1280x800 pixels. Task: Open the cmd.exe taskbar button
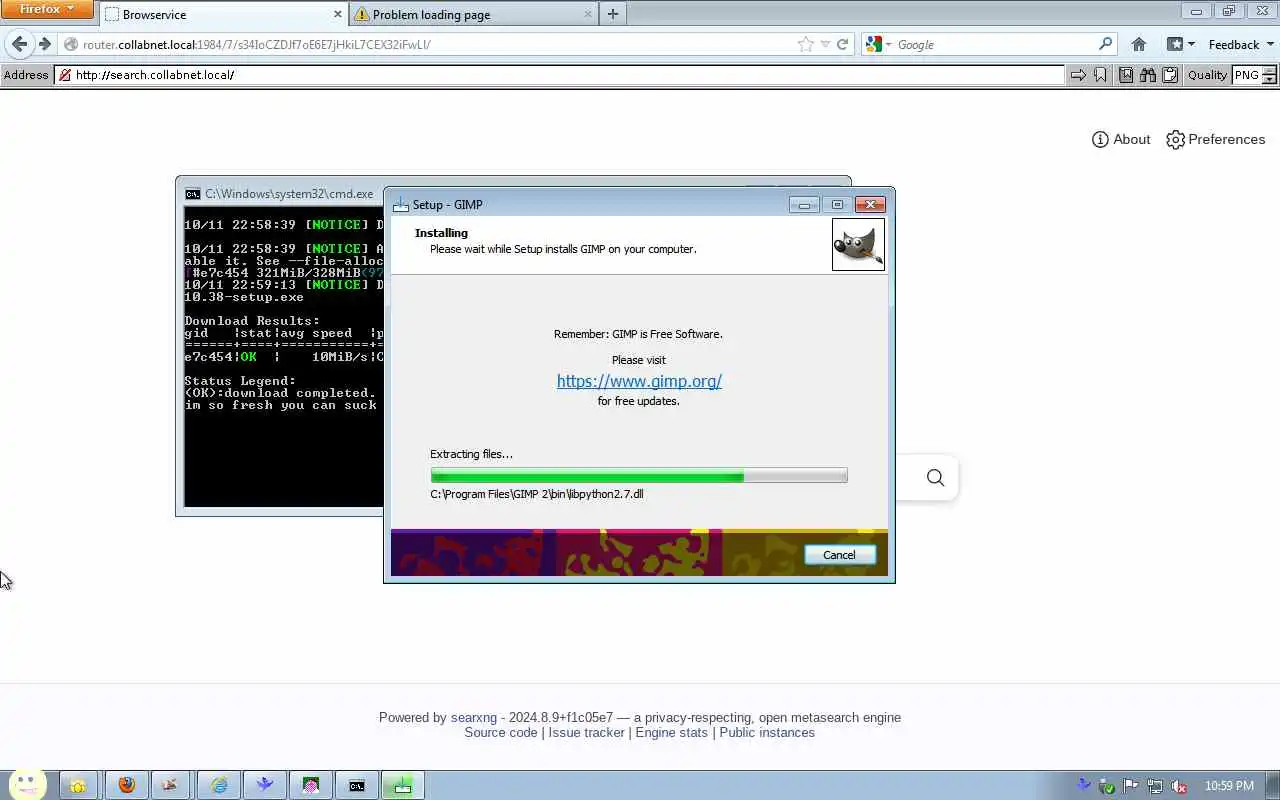point(356,786)
